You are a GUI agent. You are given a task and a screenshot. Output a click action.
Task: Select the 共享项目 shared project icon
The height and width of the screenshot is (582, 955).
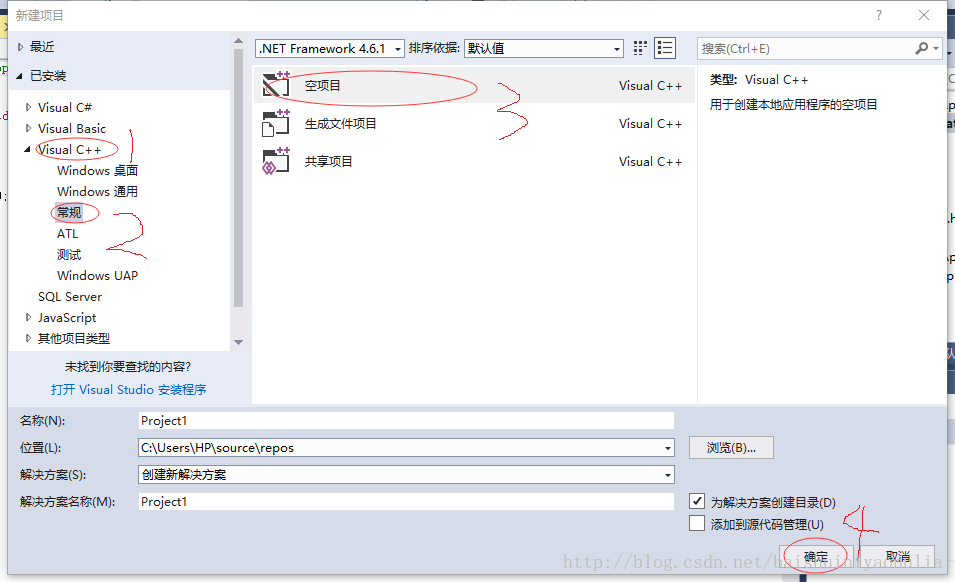[x=276, y=161]
